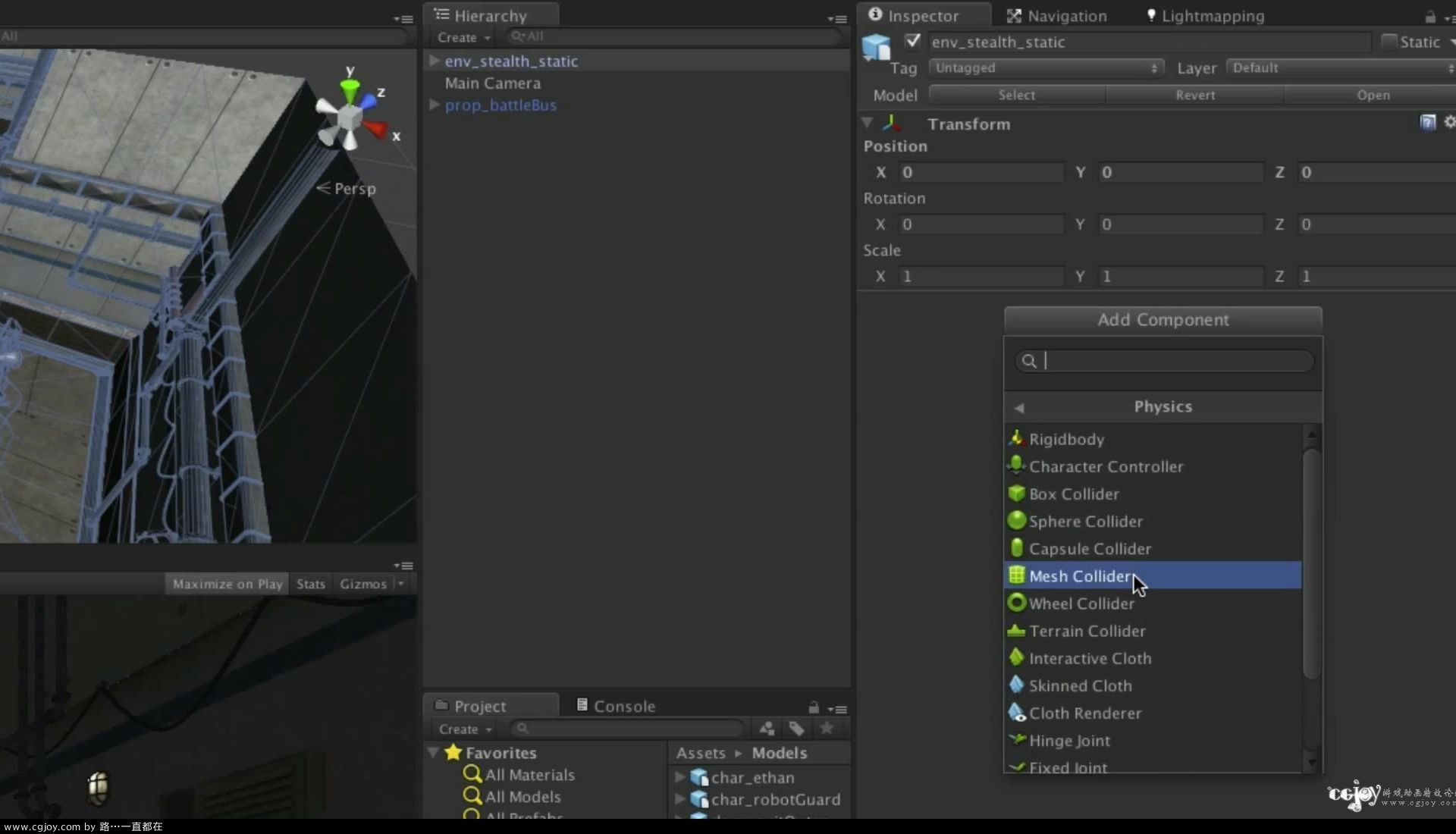
Task: Open the Project Create dropdown
Action: 465,729
